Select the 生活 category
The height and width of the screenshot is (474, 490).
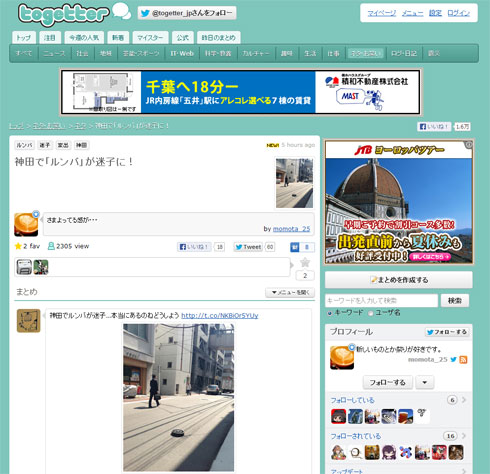[x=310, y=53]
